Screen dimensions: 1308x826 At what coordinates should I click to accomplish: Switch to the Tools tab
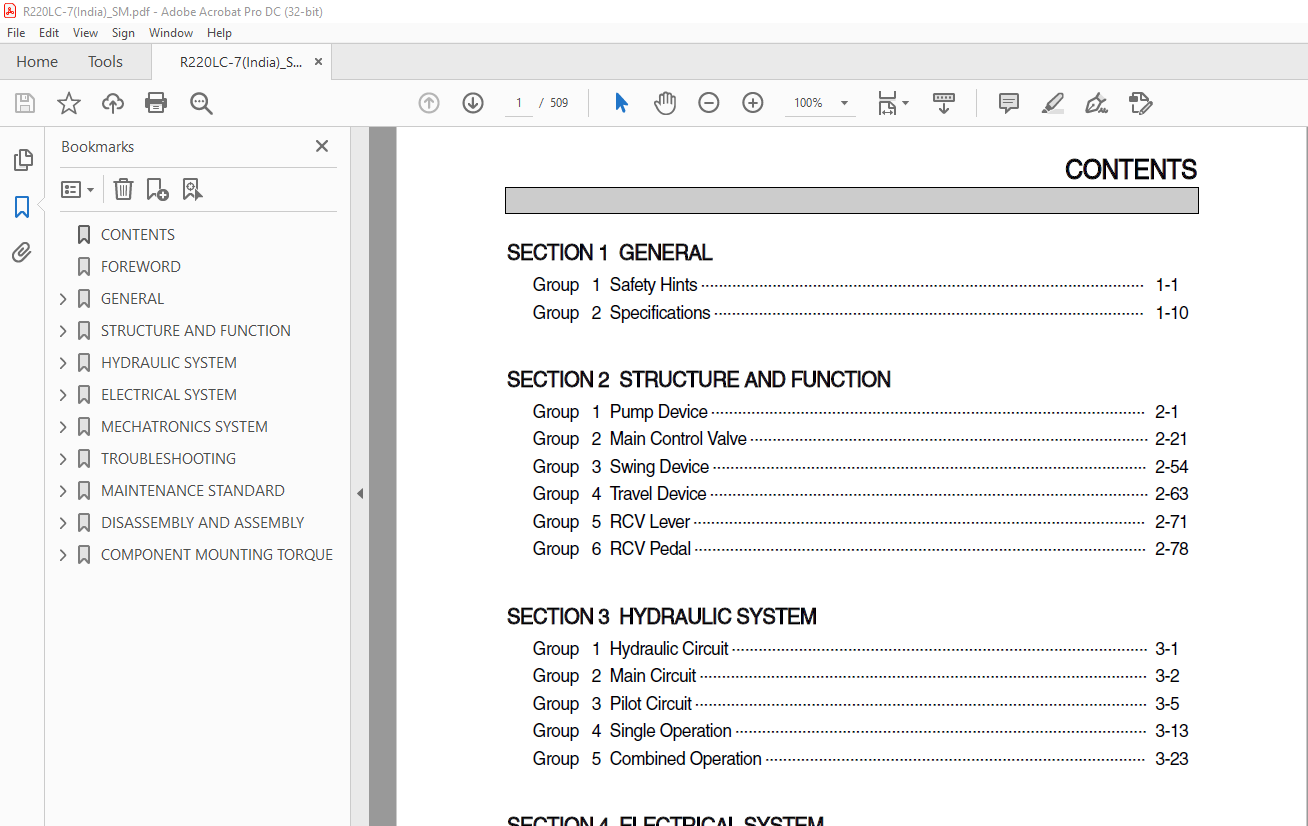[x=105, y=62]
